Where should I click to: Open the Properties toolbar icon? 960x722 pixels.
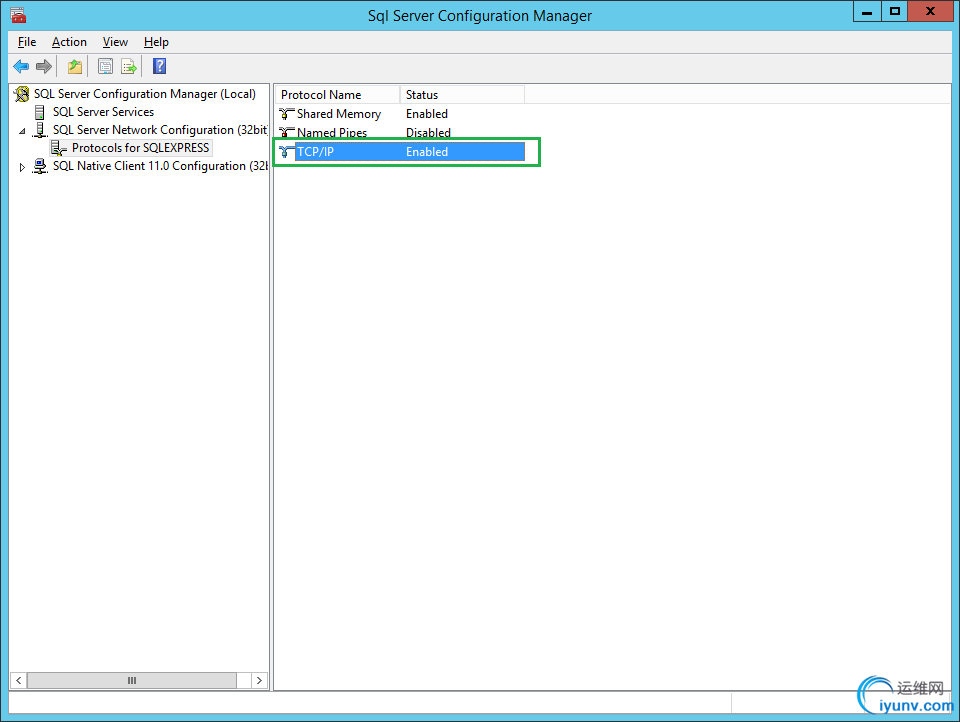(105, 66)
